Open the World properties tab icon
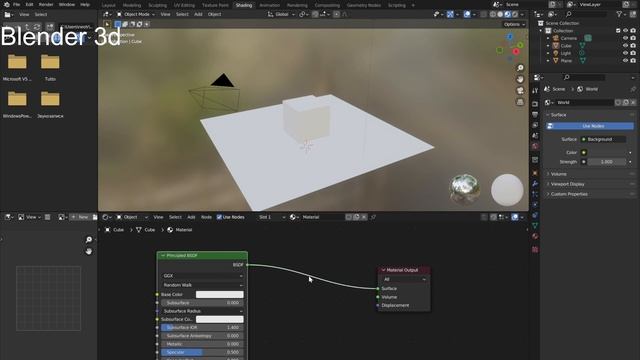Viewport: 640px width, 360px height. [535, 146]
